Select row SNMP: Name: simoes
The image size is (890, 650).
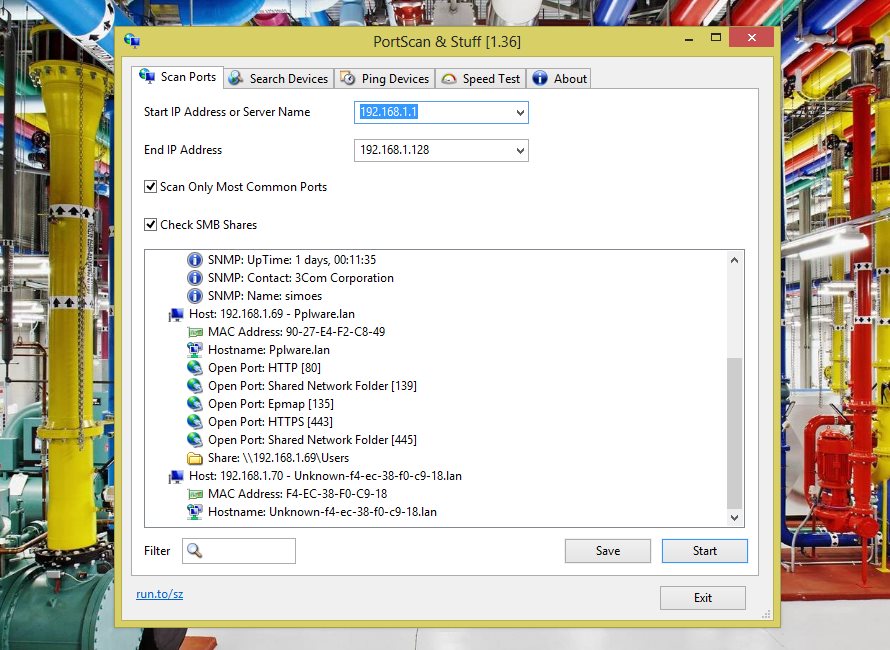click(265, 296)
